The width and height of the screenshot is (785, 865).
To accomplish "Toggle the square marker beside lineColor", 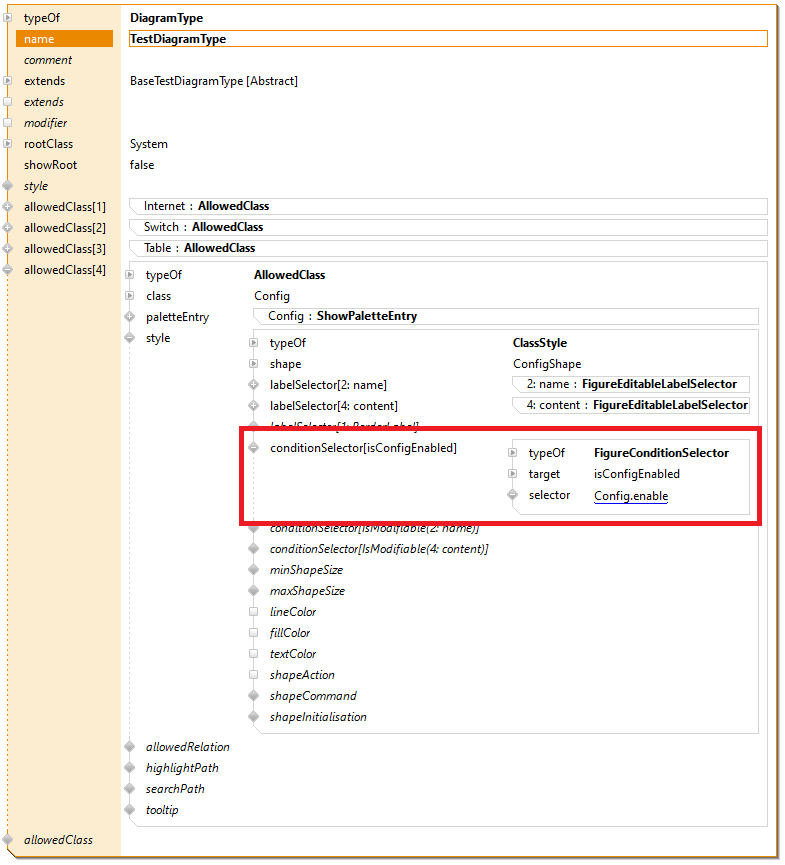I will click(254, 612).
